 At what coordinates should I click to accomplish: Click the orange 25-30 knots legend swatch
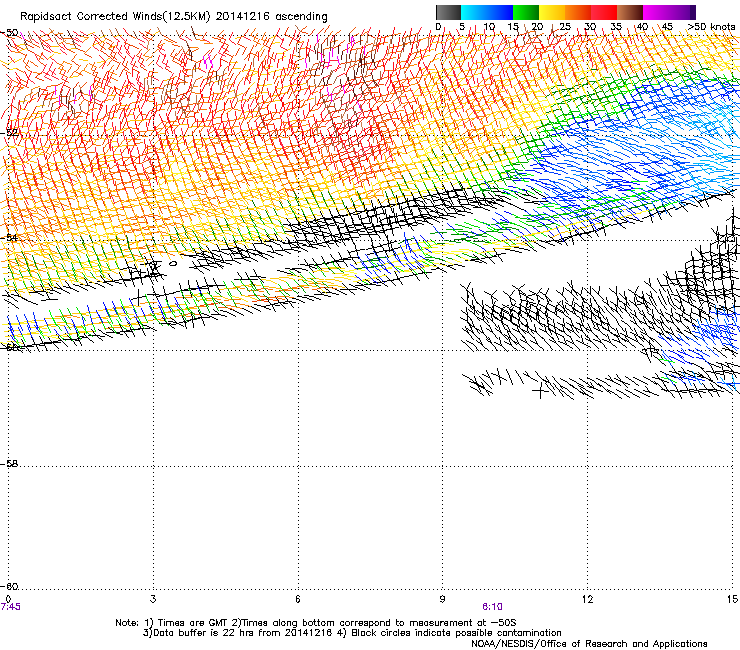578,12
